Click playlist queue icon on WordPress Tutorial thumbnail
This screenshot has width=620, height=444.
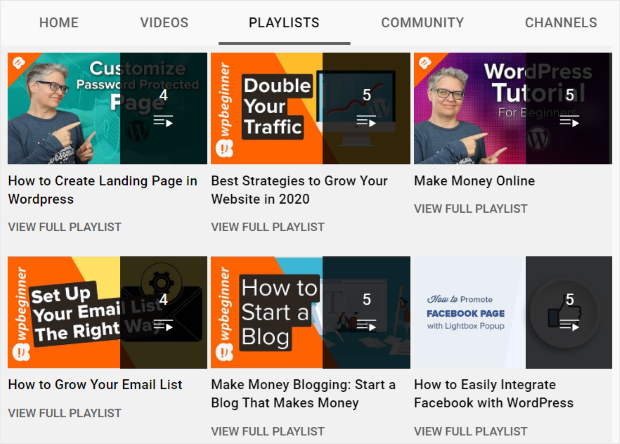click(x=569, y=121)
